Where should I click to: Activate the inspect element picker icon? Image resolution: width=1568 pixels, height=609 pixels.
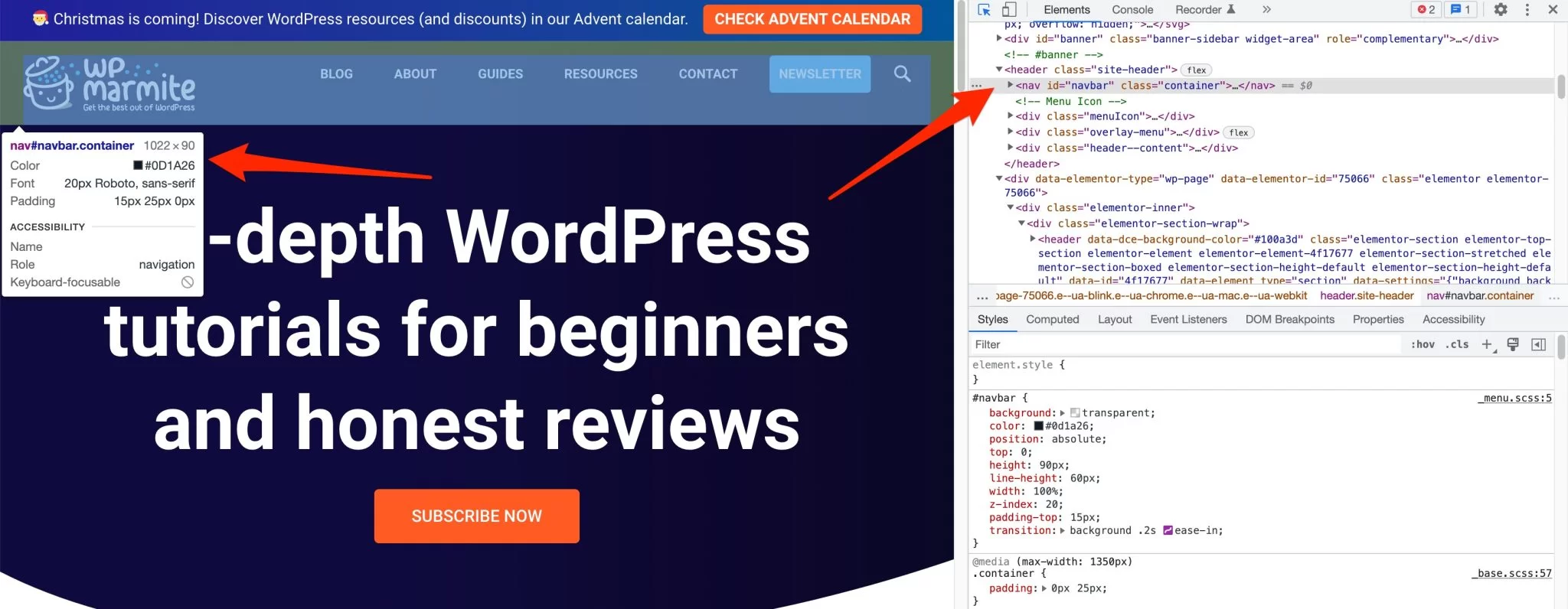point(985,10)
